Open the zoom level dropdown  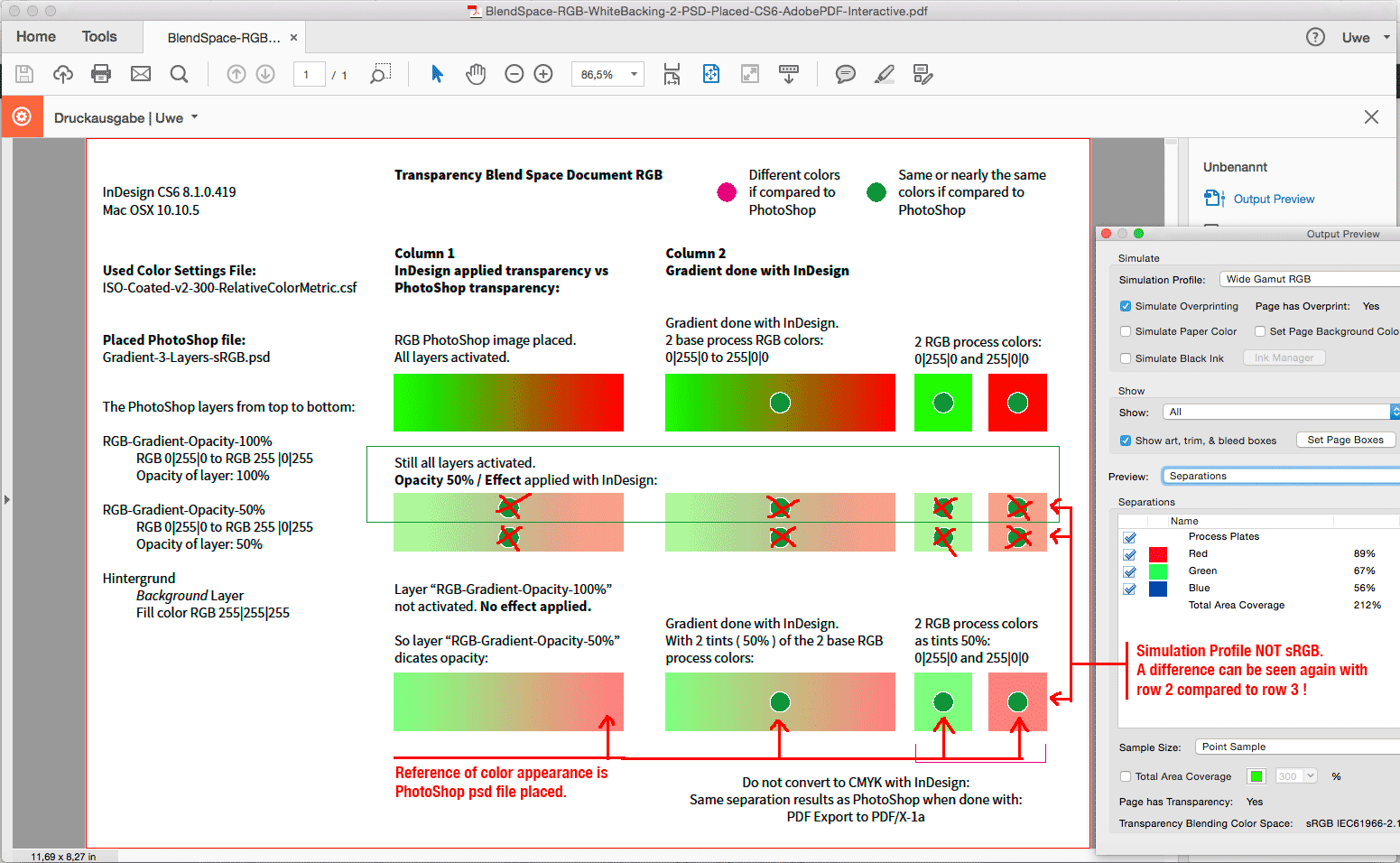634,74
